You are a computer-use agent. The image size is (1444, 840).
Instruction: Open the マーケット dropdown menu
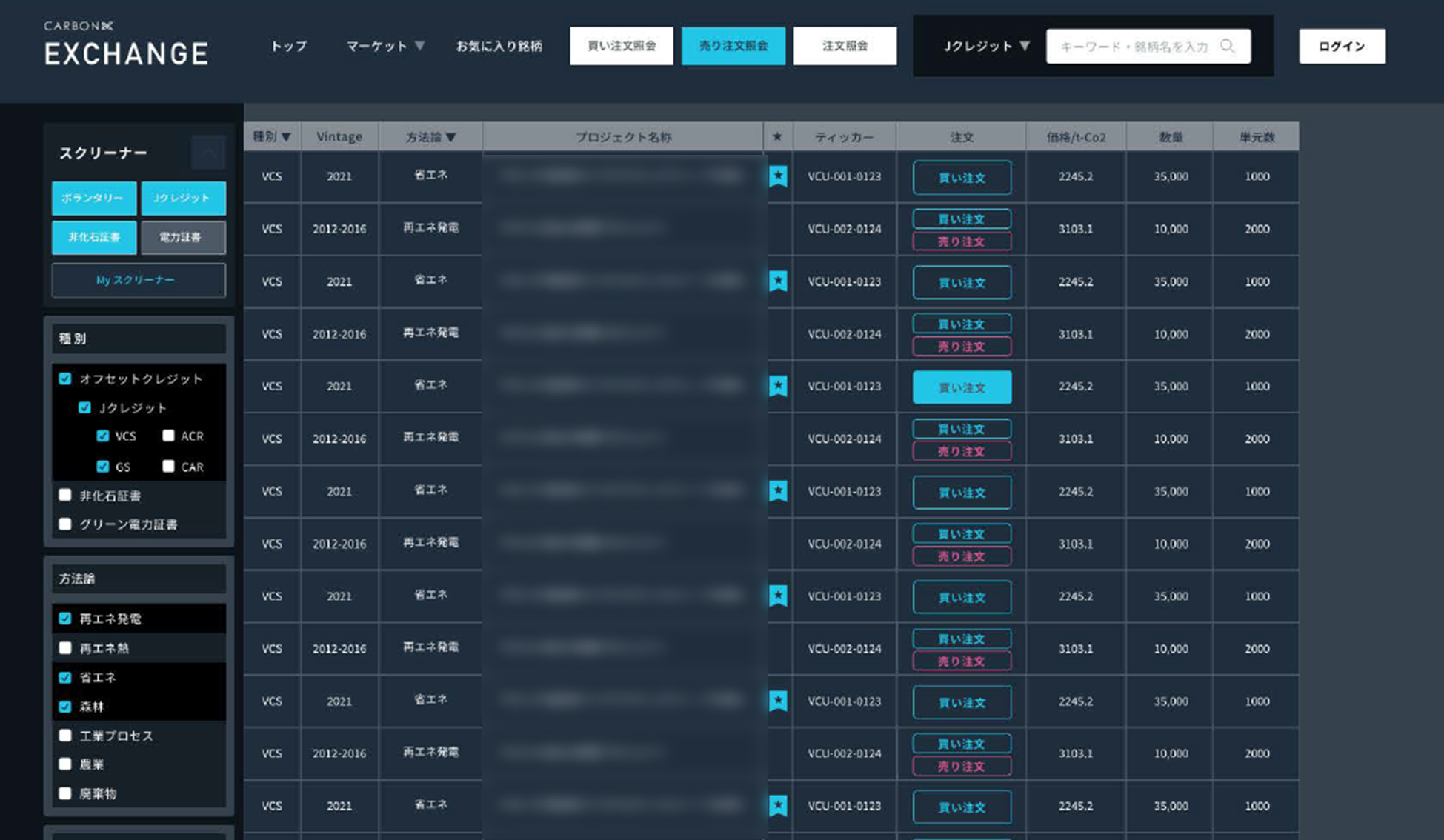[x=385, y=46]
